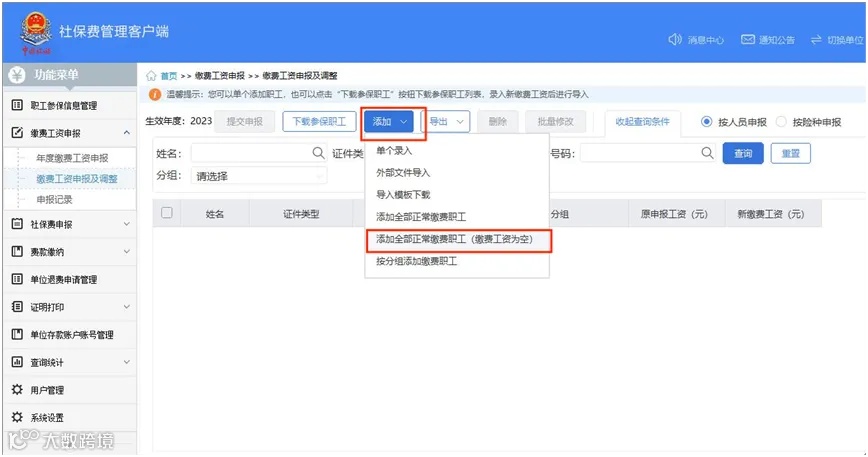Viewport: 868px width, 457px height.
Task: Click the 新缴费工资（元） column header
Action: pyautogui.click(x=771, y=214)
